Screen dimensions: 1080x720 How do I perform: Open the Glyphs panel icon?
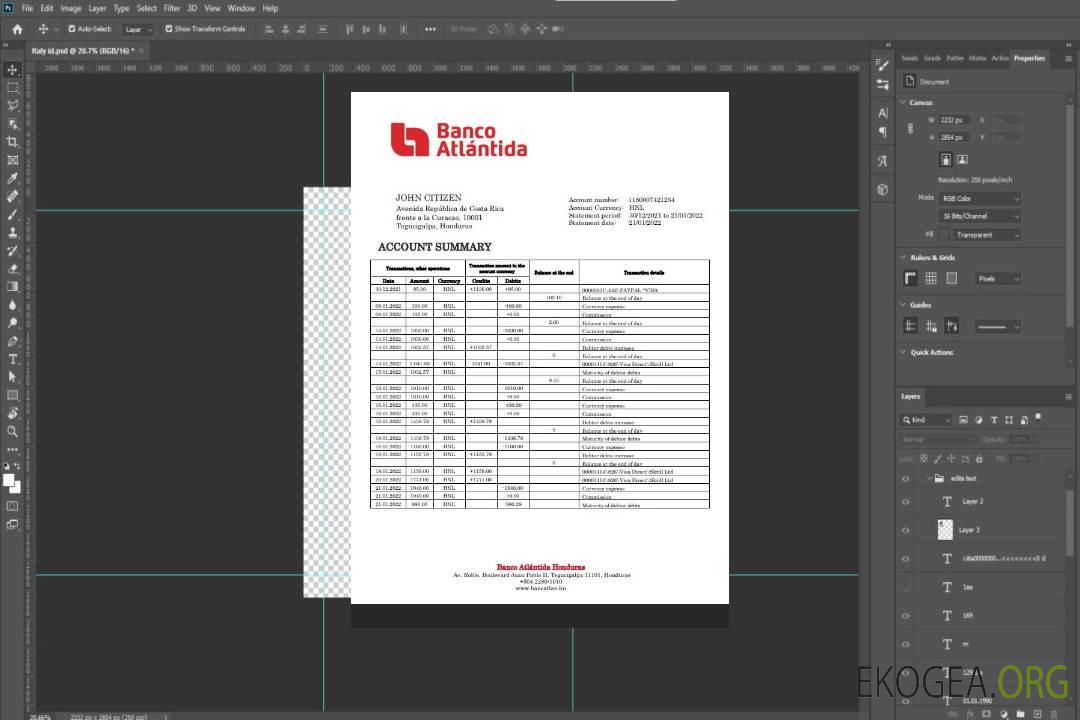point(883,161)
